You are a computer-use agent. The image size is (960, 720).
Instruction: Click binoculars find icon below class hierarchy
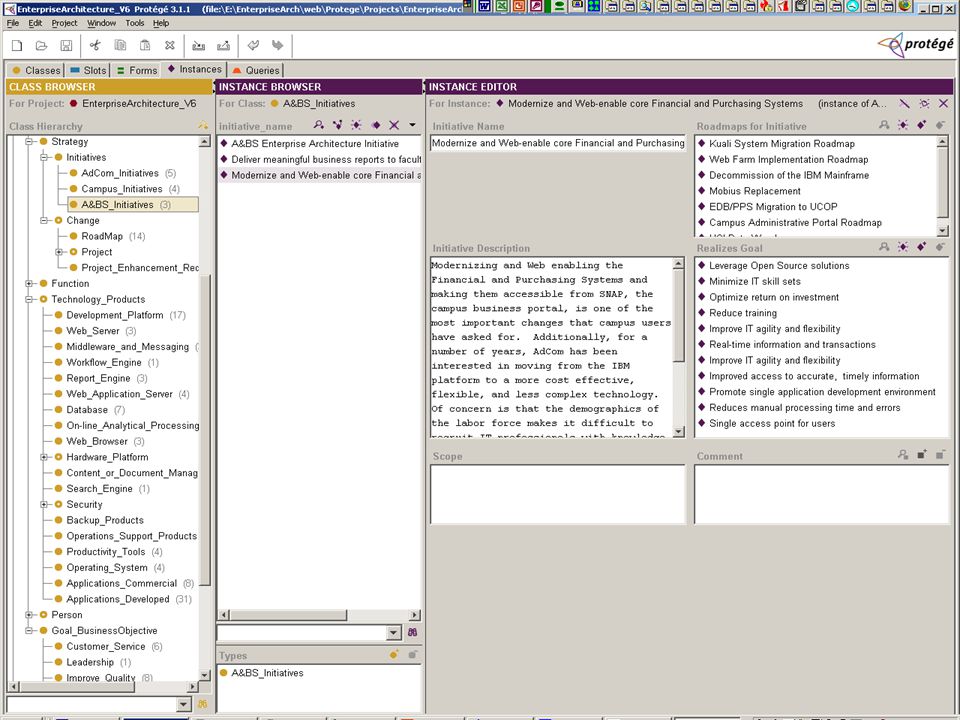(x=203, y=704)
